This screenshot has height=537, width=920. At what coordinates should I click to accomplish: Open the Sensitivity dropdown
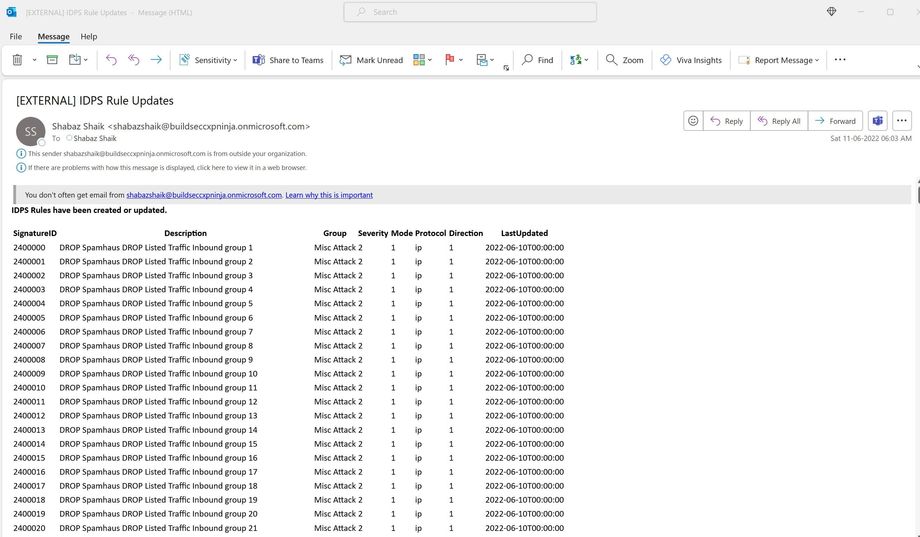point(208,60)
